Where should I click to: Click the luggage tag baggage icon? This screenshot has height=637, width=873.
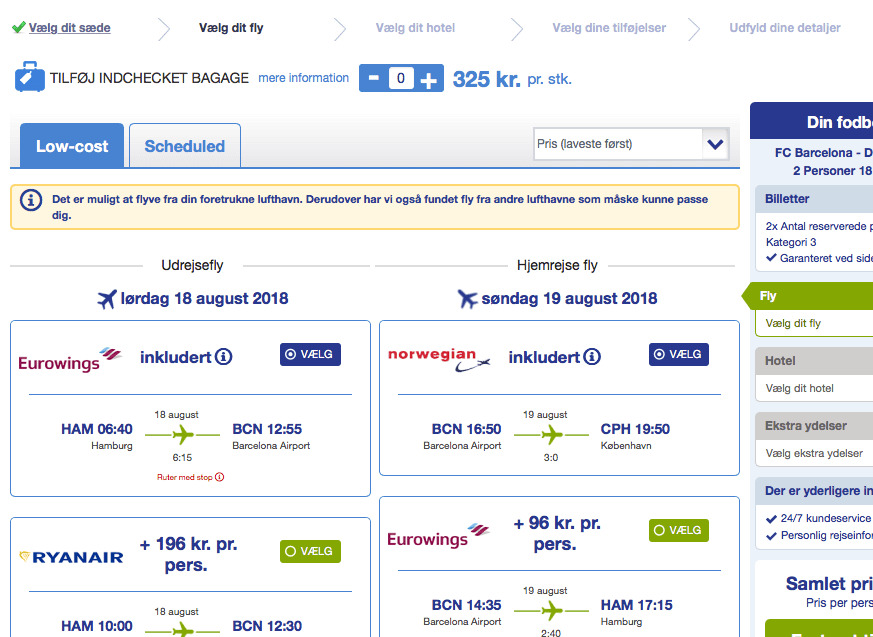30,78
